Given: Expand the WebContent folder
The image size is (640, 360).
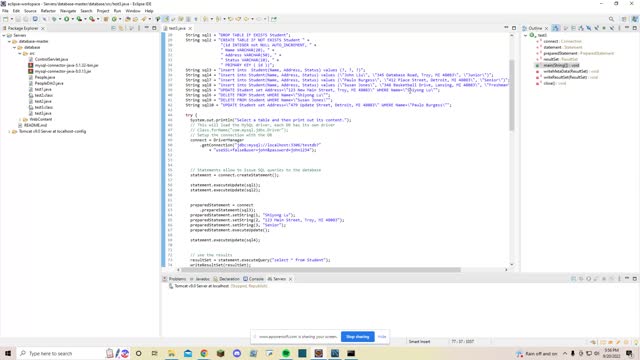Looking at the screenshot, I should (x=20, y=120).
